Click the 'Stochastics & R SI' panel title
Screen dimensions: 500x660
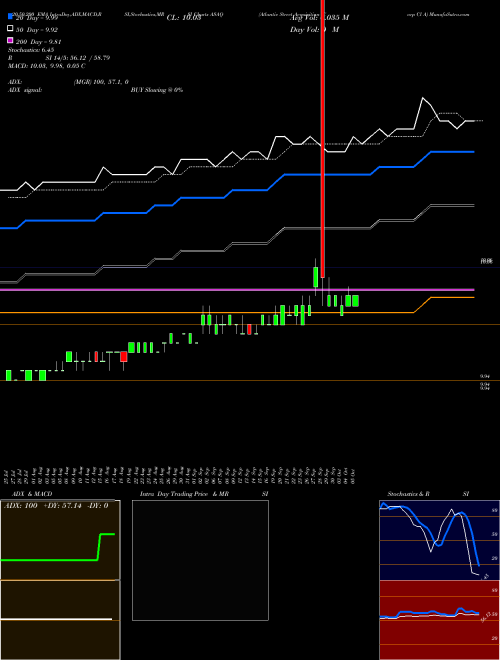point(428,494)
